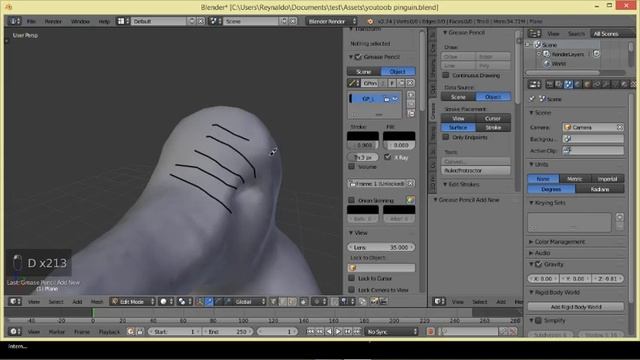
Task: Open the Help menu
Action: point(104,21)
